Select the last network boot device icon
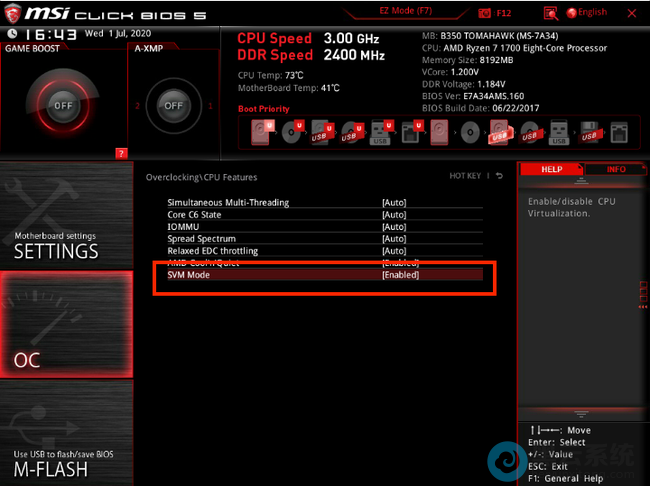 pos(619,131)
